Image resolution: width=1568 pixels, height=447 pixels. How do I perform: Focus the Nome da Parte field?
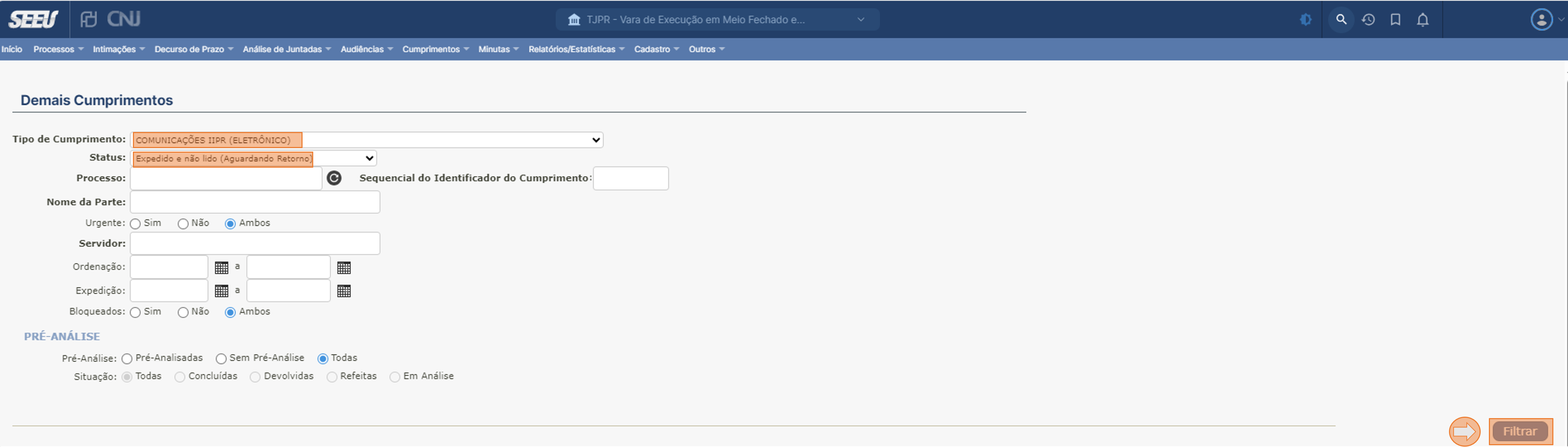(x=255, y=202)
